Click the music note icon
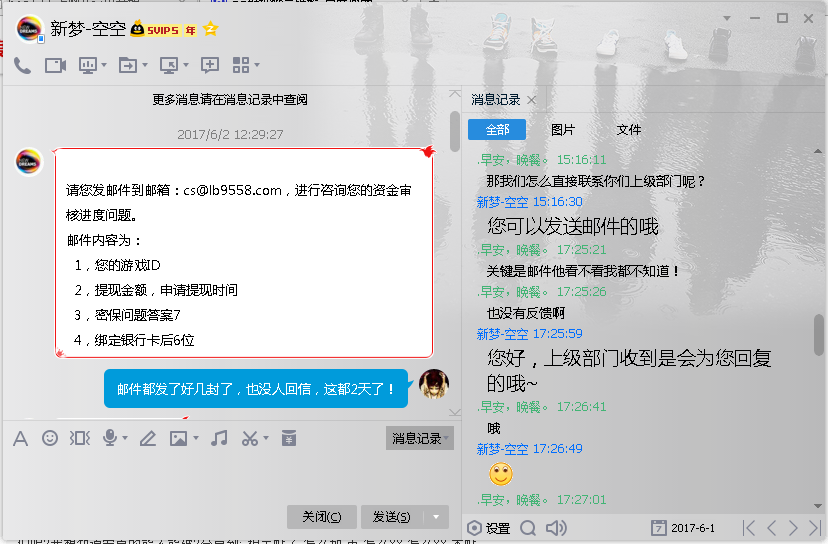Screen dimensions: 828x544 click(219, 438)
